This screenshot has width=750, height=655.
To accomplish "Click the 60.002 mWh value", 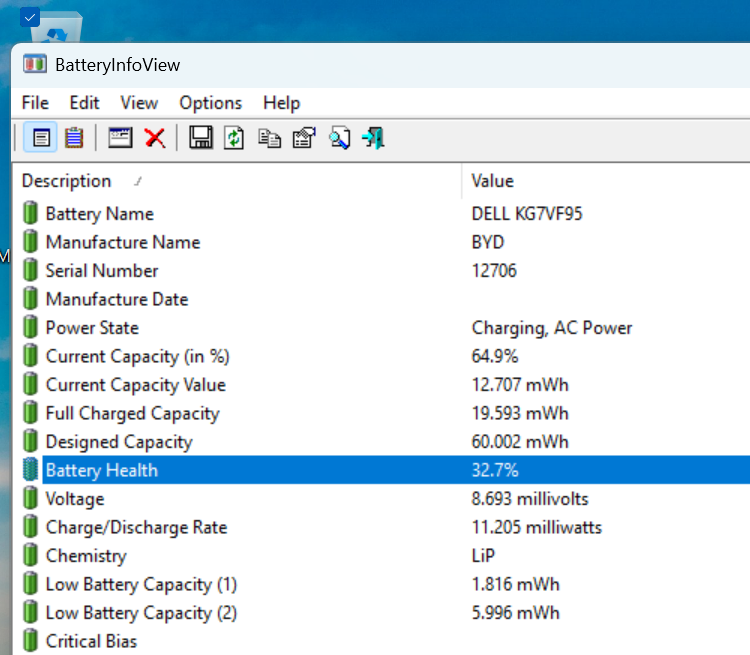I will [x=520, y=442].
